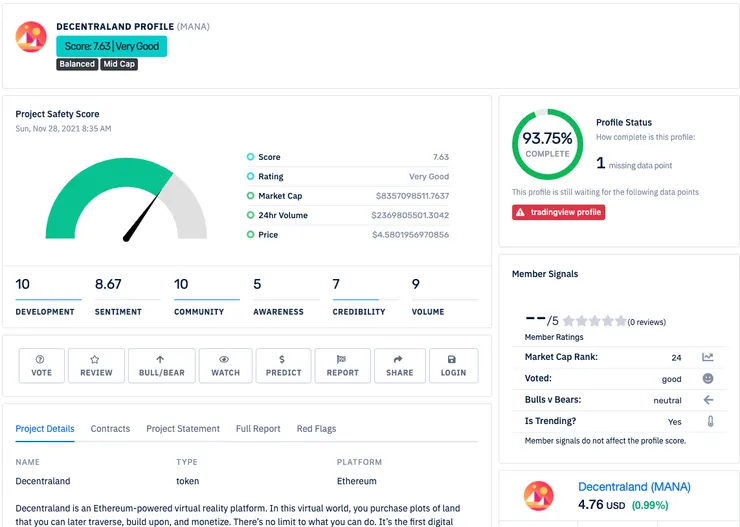Click the Login save-icon button

(454, 366)
